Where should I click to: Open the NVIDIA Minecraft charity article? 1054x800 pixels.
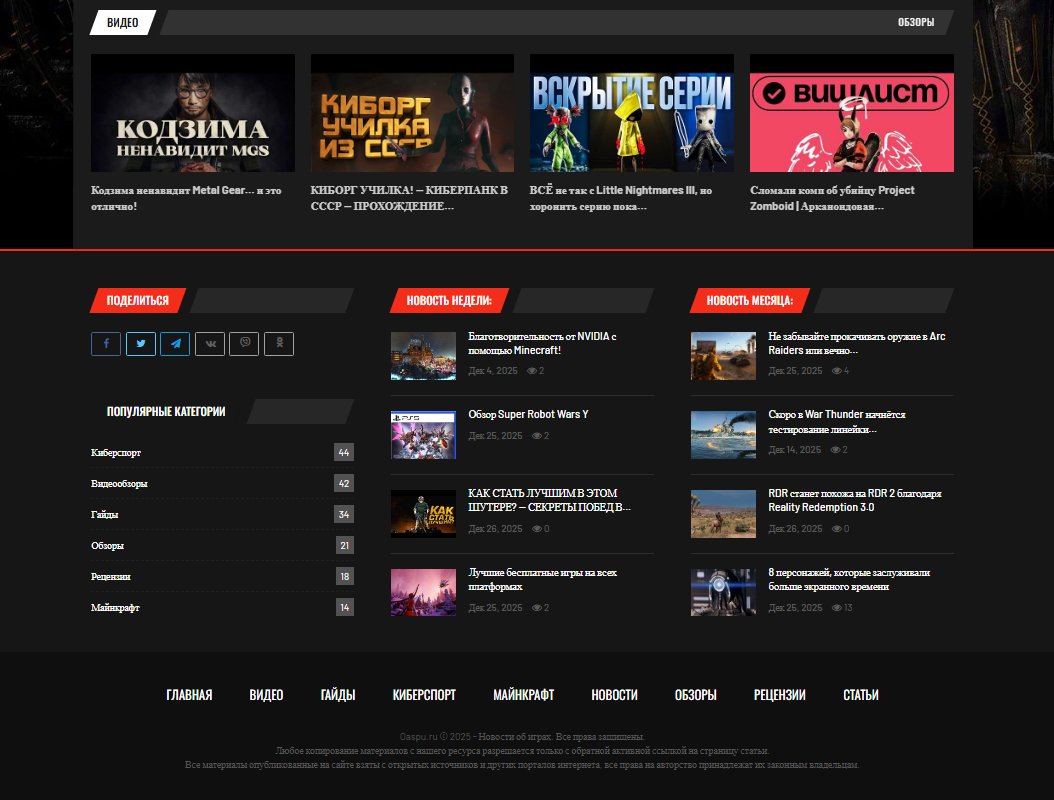coord(542,343)
